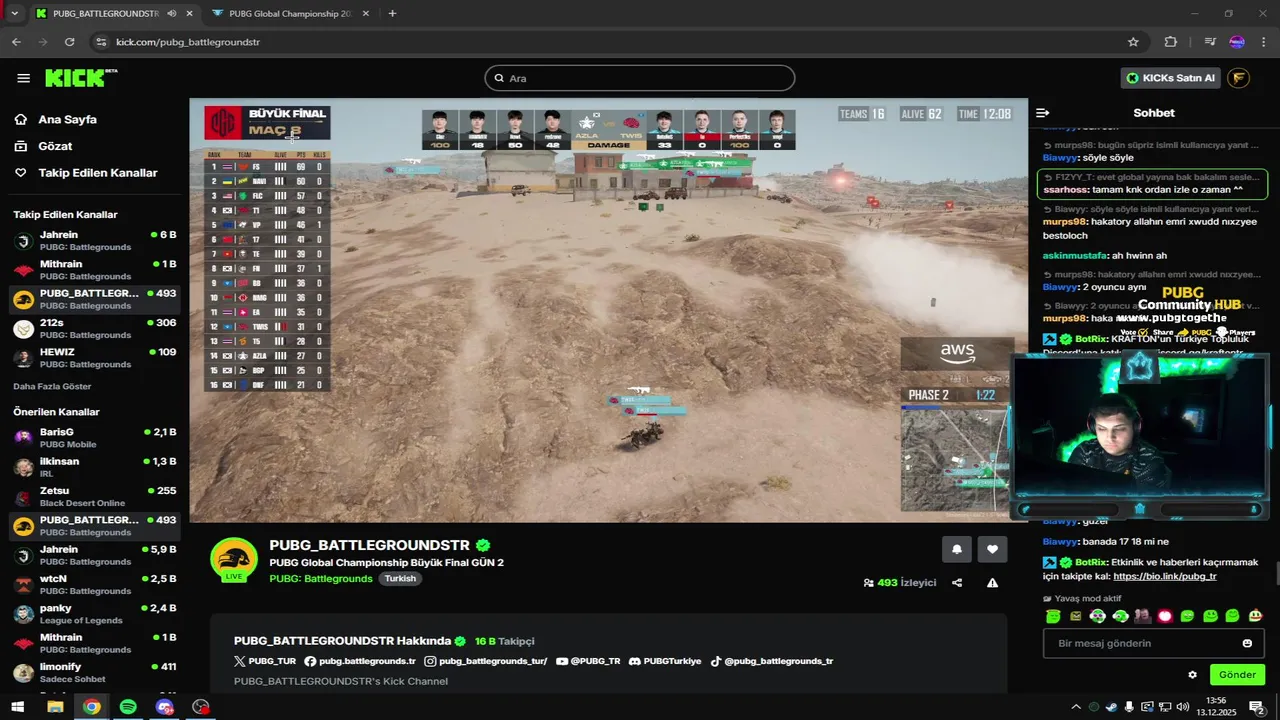Mute the PUBG_BATTLEGROUNDSTR tab via speaker icon
1280x720 pixels.
pos(172,14)
